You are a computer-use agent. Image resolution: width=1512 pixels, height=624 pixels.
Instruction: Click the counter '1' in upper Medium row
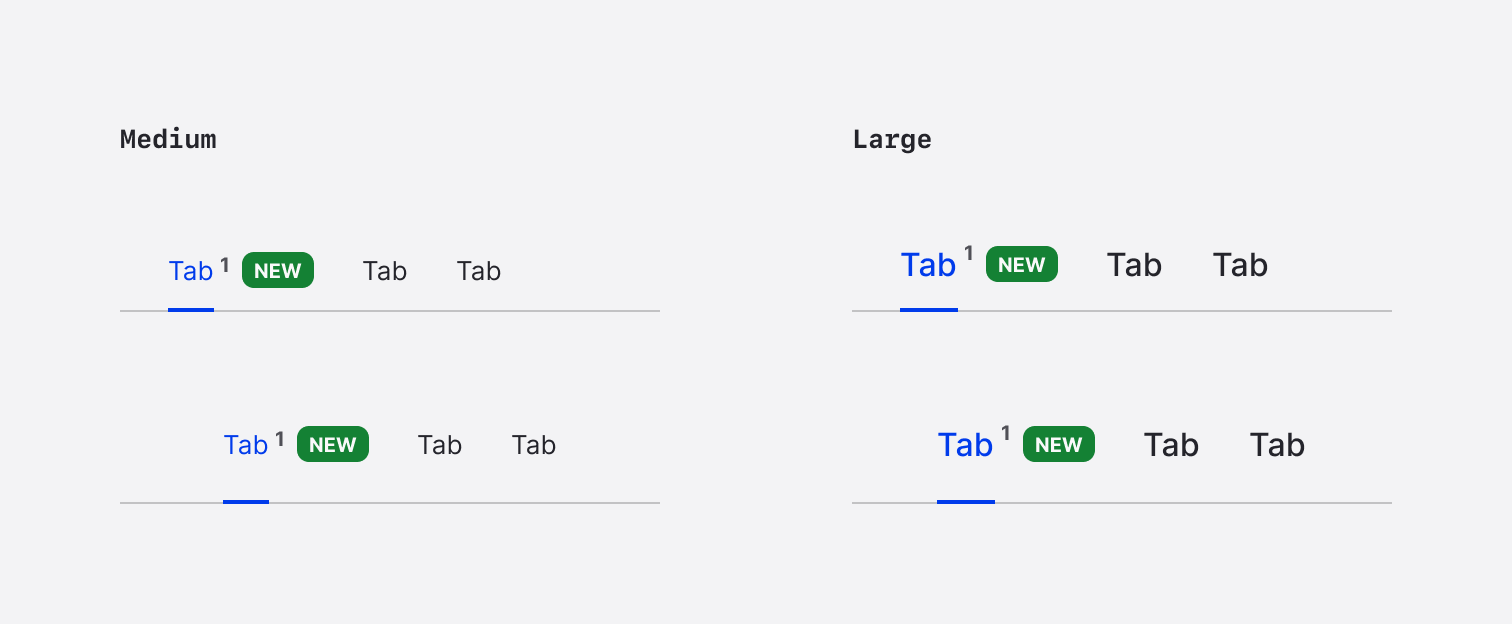coord(225,264)
